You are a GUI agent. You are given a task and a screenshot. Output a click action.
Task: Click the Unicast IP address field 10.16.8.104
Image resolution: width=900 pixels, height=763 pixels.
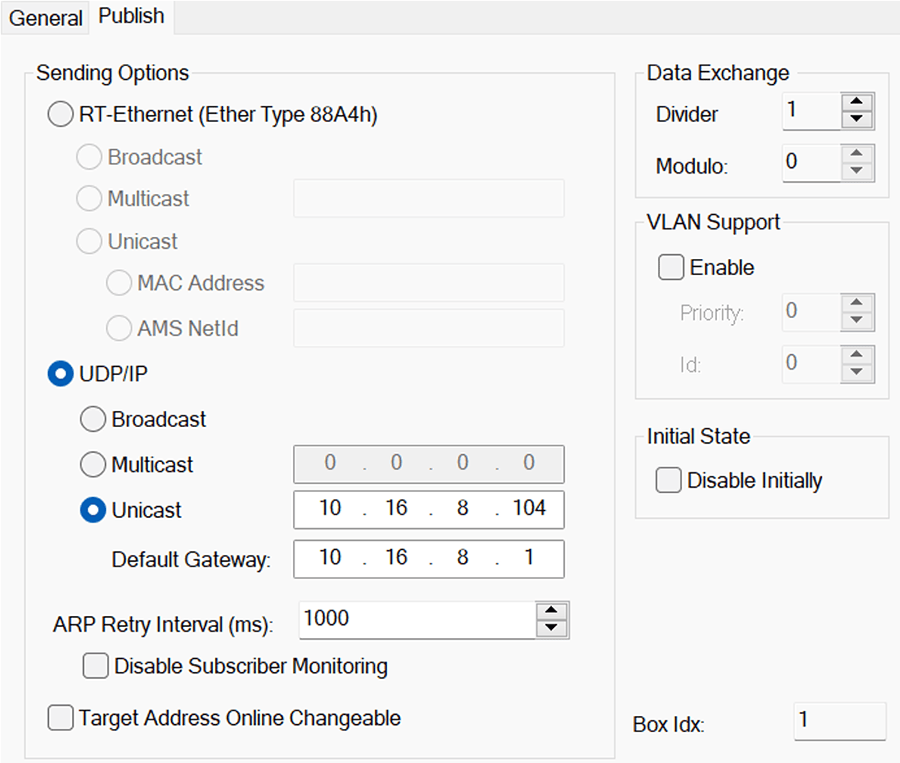(x=429, y=509)
